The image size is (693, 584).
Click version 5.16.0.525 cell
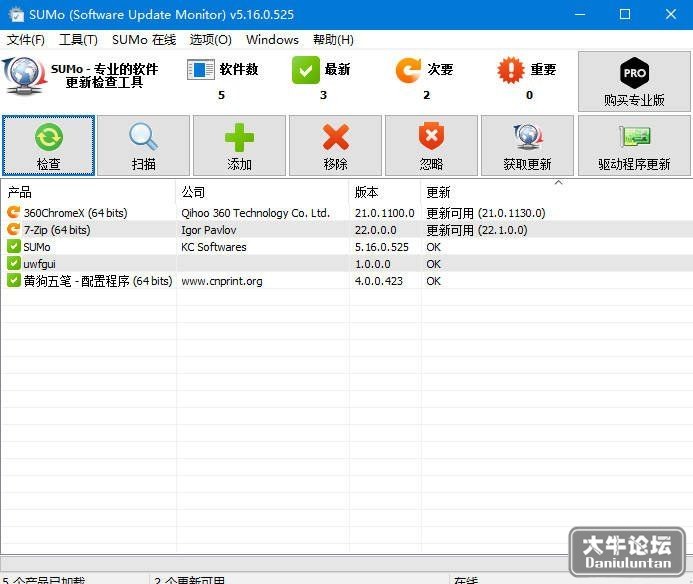[x=381, y=247]
